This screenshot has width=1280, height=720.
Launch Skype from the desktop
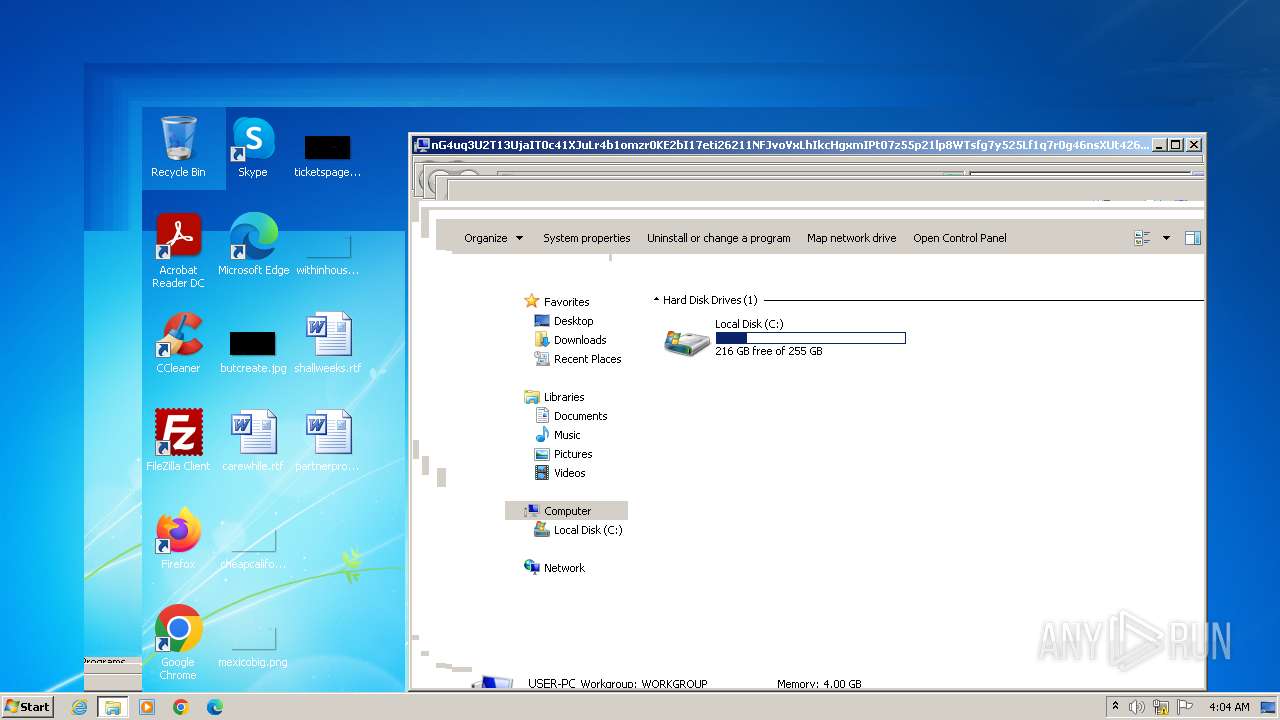[x=253, y=147]
